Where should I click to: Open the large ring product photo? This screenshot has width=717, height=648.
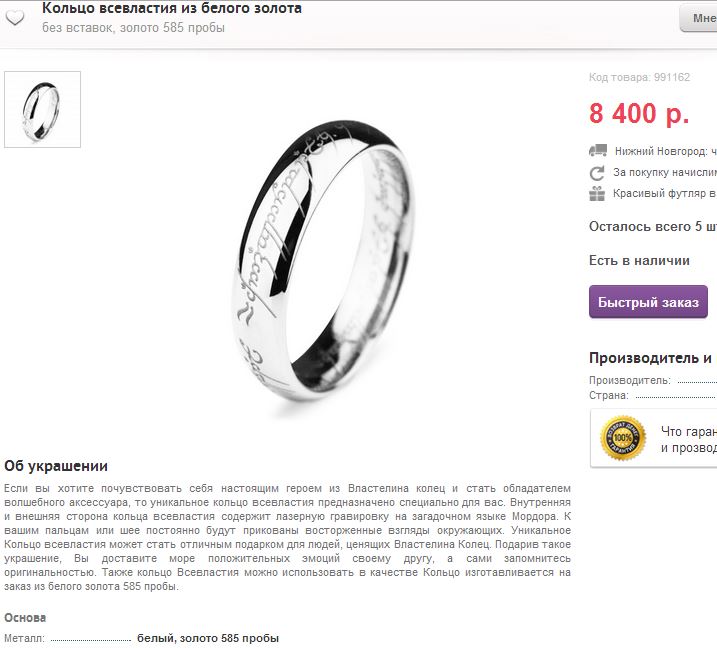coord(324,261)
